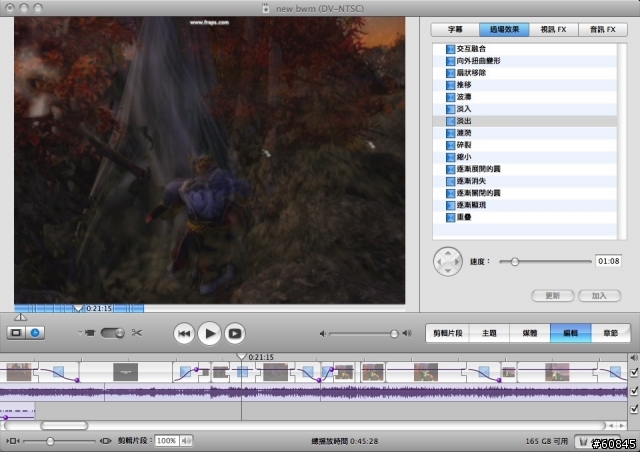
Task: Click the speaker icon above track checkboxes
Action: (634, 358)
